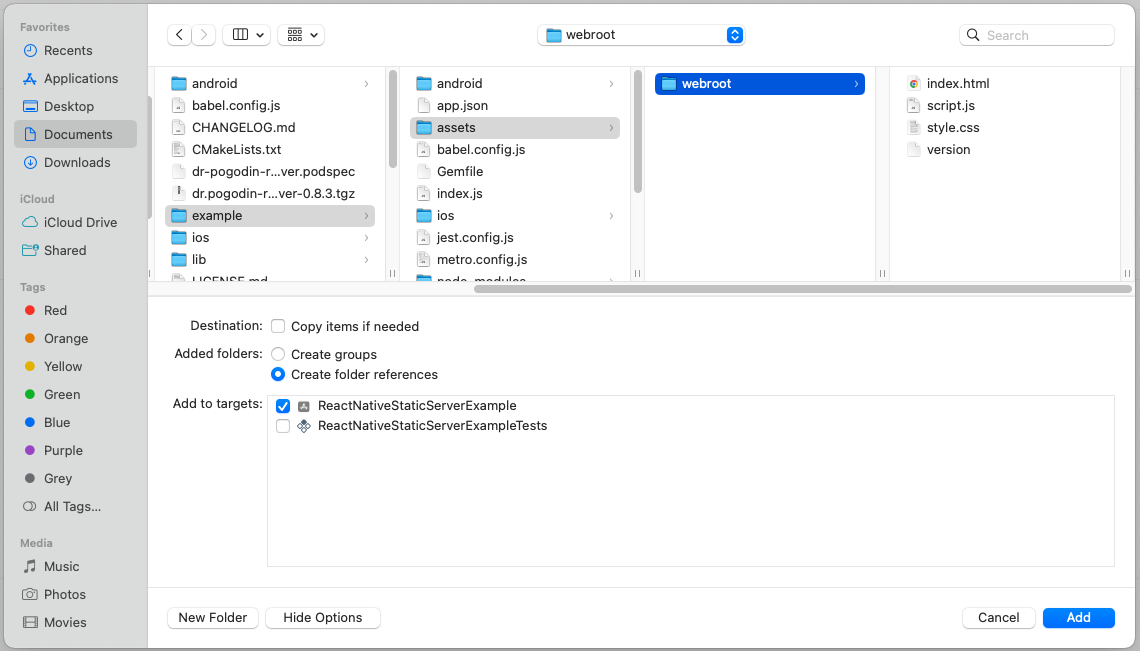Choose Create folder references
Image resolution: width=1140 pixels, height=651 pixels.
coord(278,375)
